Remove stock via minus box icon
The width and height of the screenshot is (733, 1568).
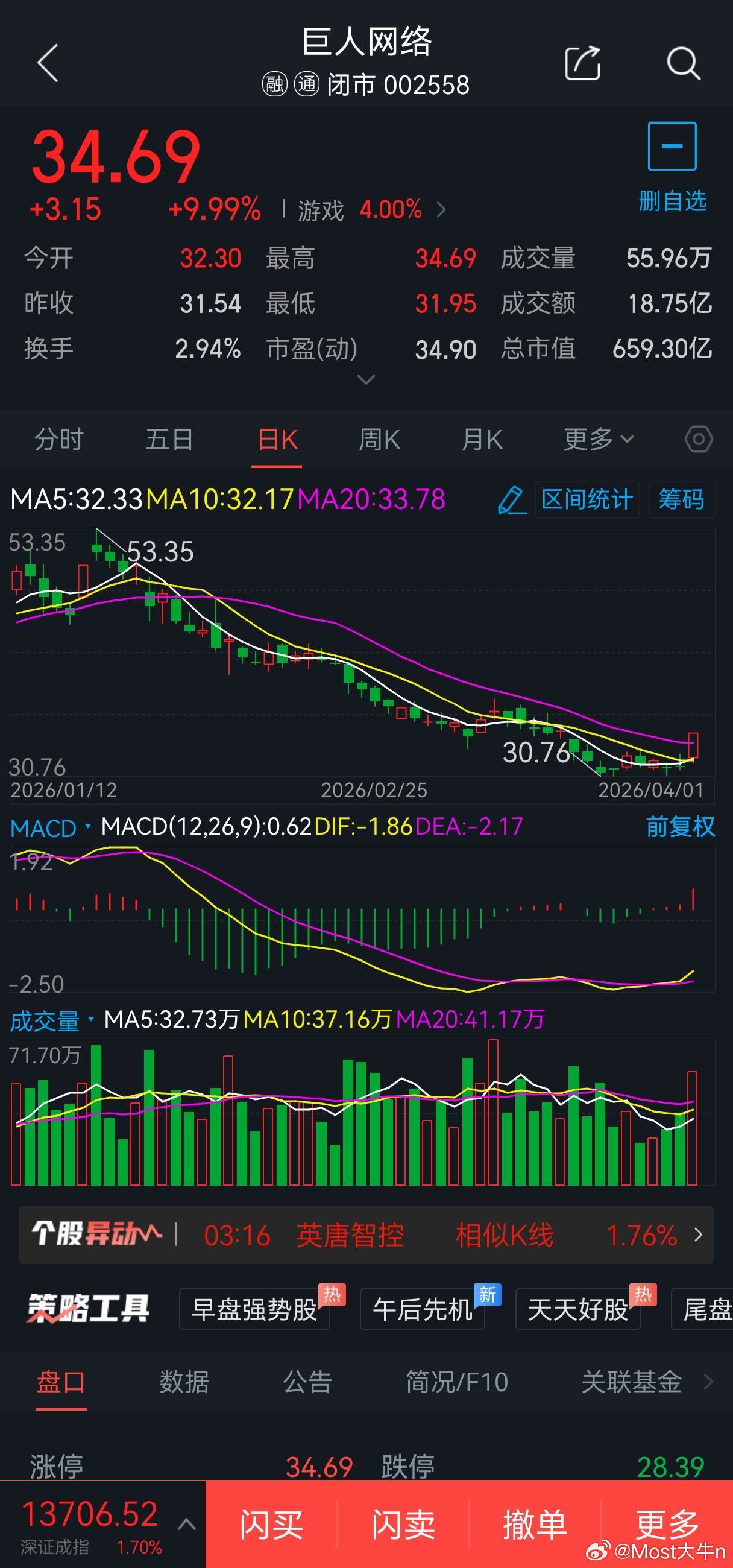(x=672, y=146)
